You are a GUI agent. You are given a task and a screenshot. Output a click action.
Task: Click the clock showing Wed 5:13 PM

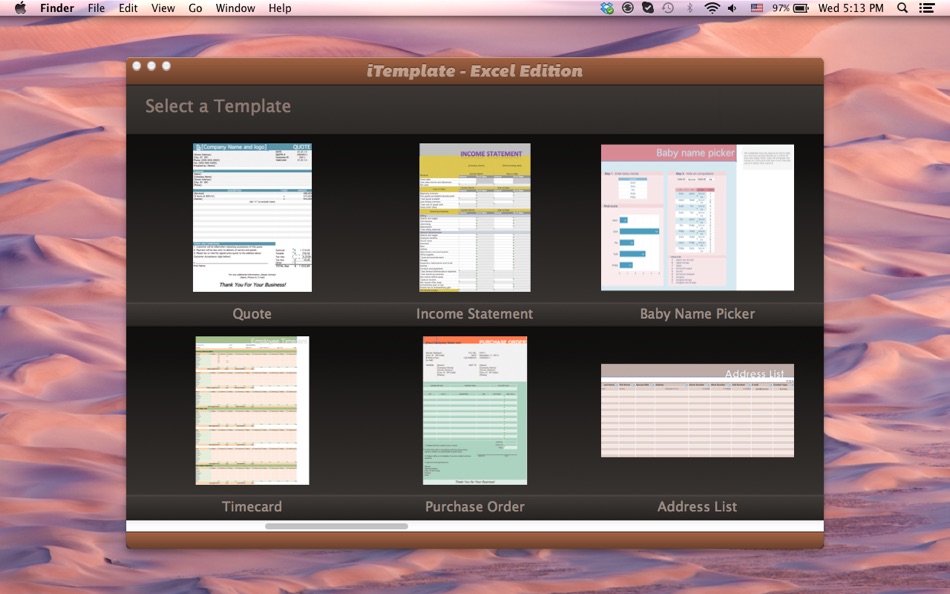tap(851, 8)
